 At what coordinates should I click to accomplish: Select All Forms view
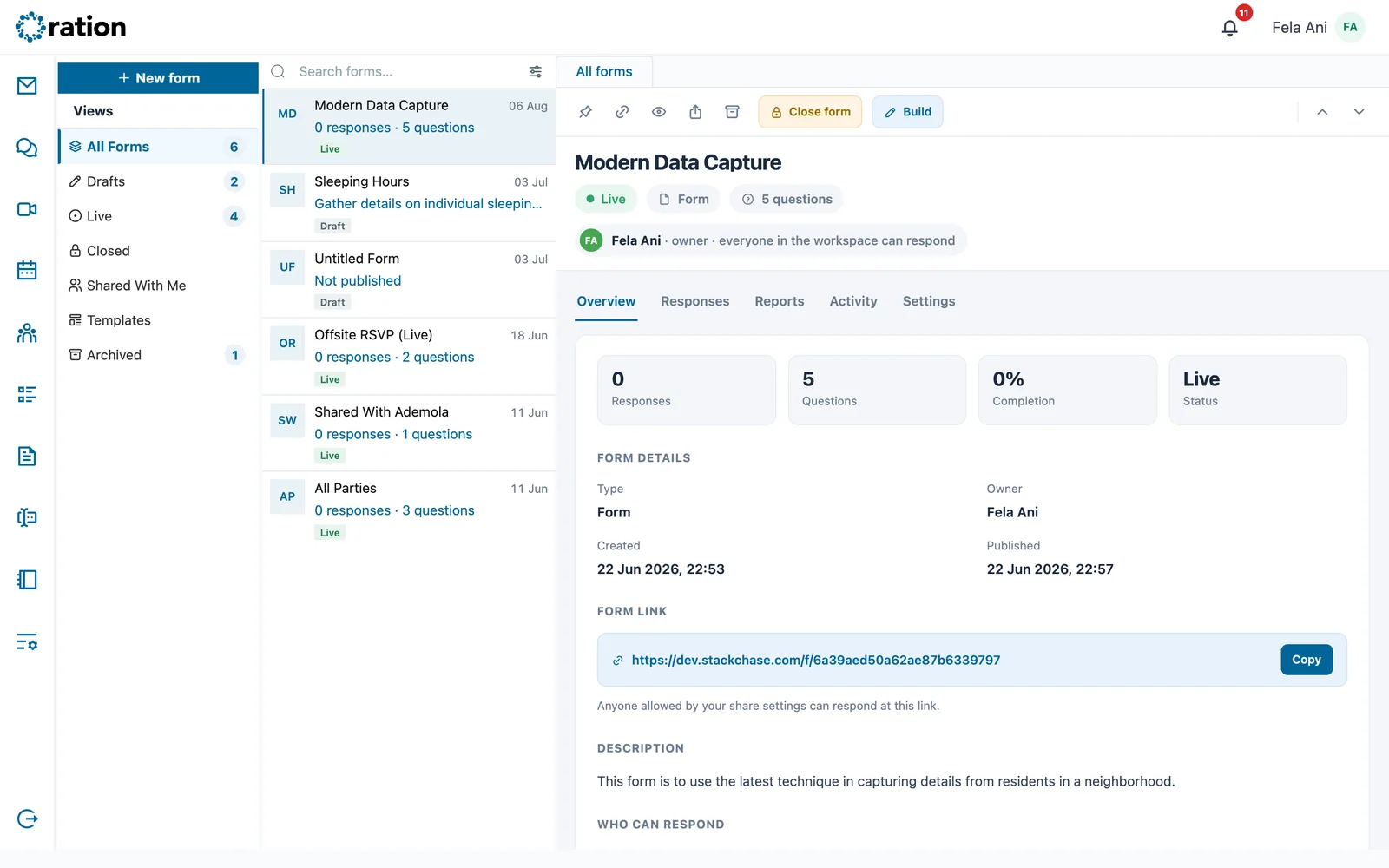point(158,147)
